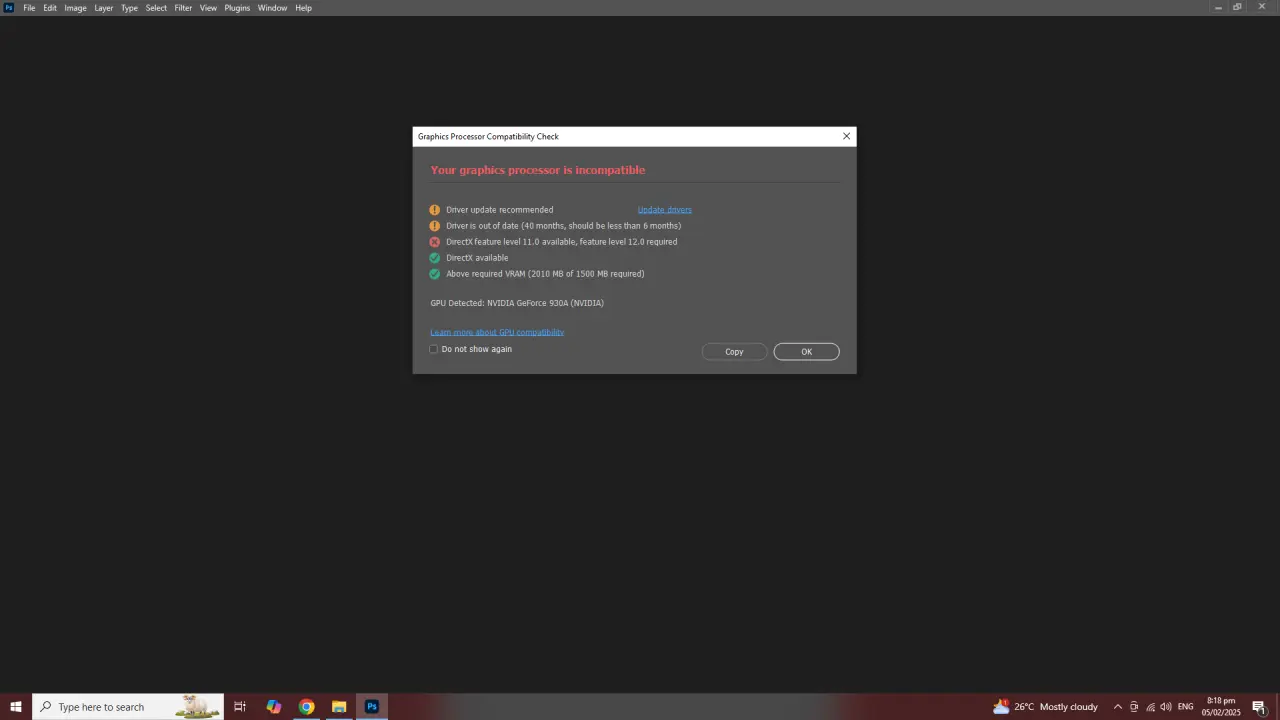This screenshot has width=1280, height=720.
Task: Click the 'Driver is out of date' message text
Action: point(564,226)
